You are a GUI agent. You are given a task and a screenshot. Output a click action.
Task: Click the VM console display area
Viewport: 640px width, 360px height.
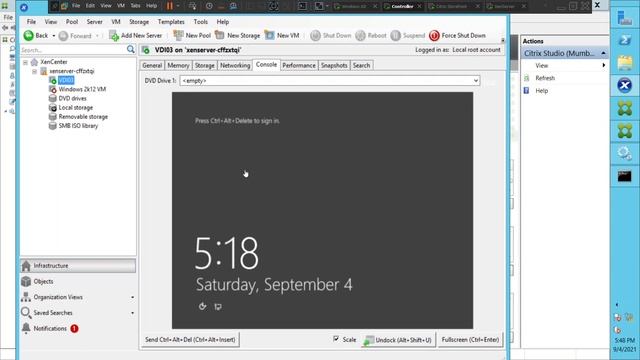point(322,210)
